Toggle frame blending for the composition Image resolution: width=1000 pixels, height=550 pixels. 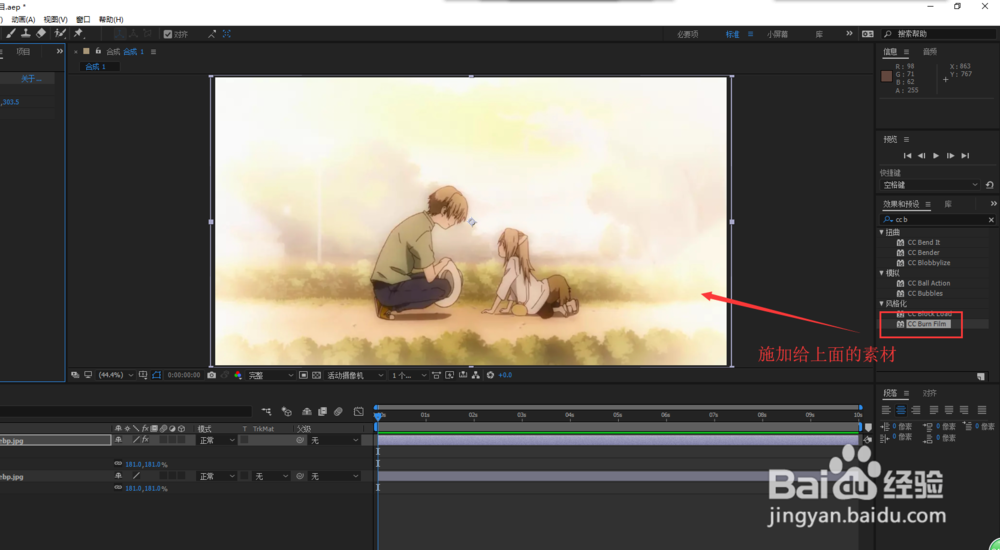tap(322, 412)
